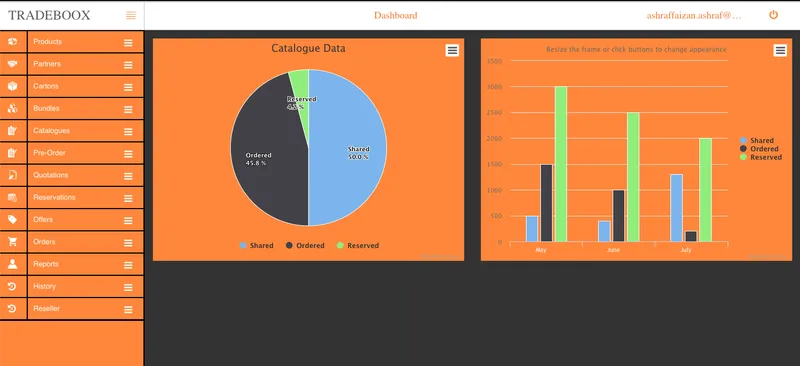
Task: Toggle sidebar with header hamburger icon
Action: [x=131, y=15]
